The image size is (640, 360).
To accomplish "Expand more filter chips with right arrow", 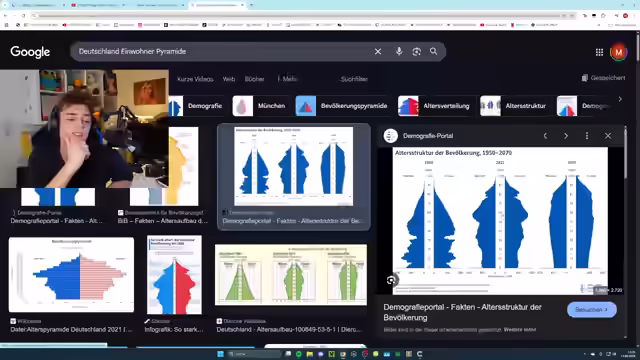I will (x=620, y=99).
